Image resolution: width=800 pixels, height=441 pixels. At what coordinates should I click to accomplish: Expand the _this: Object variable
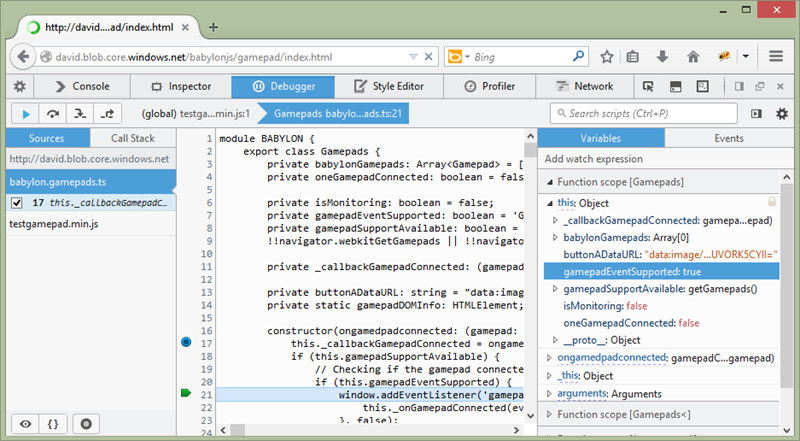tap(549, 376)
